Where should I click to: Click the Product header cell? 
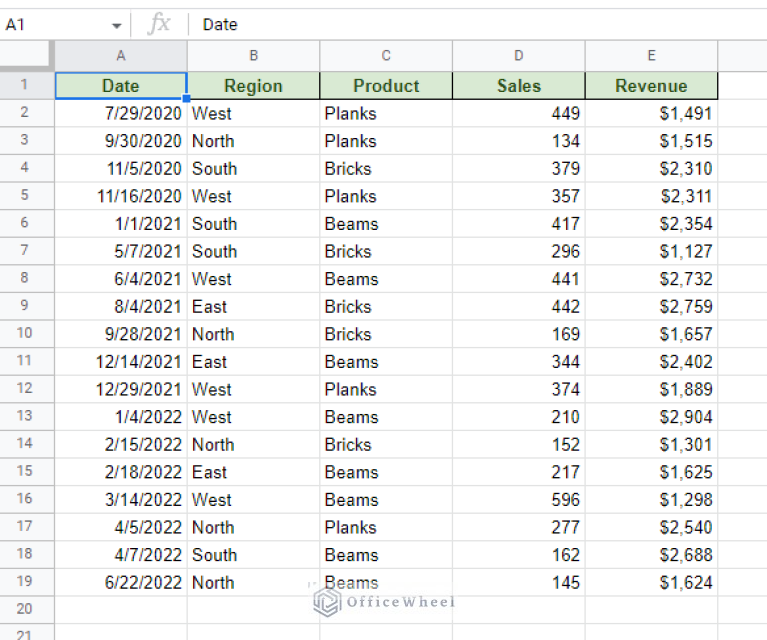386,86
